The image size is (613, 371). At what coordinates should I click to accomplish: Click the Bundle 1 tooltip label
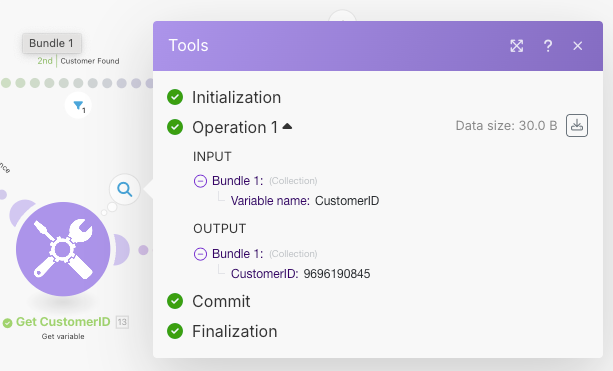[x=52, y=43]
